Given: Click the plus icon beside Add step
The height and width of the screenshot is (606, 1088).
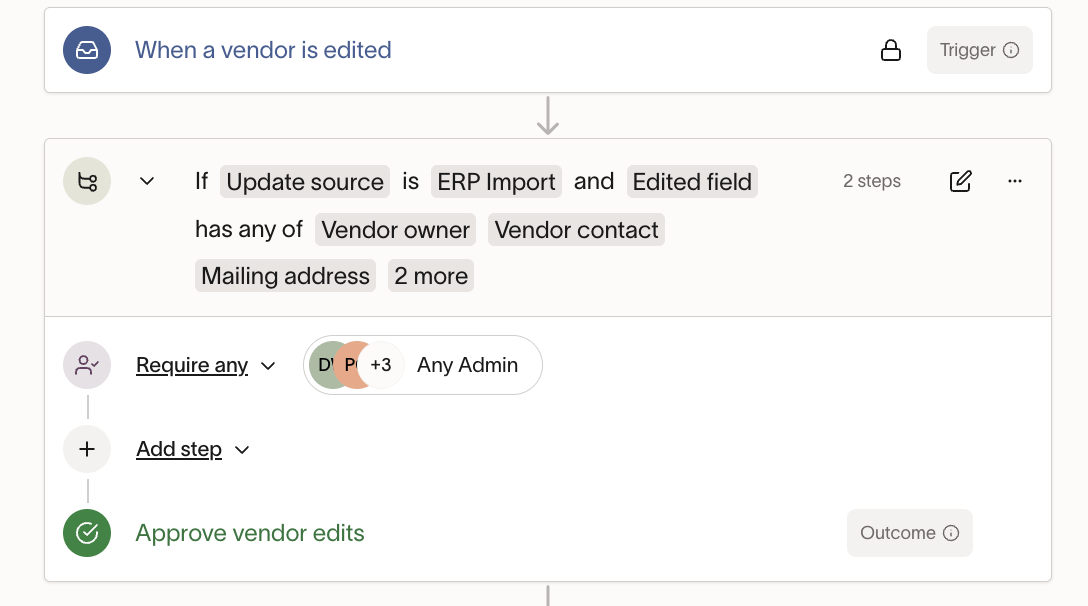Looking at the screenshot, I should point(87,449).
